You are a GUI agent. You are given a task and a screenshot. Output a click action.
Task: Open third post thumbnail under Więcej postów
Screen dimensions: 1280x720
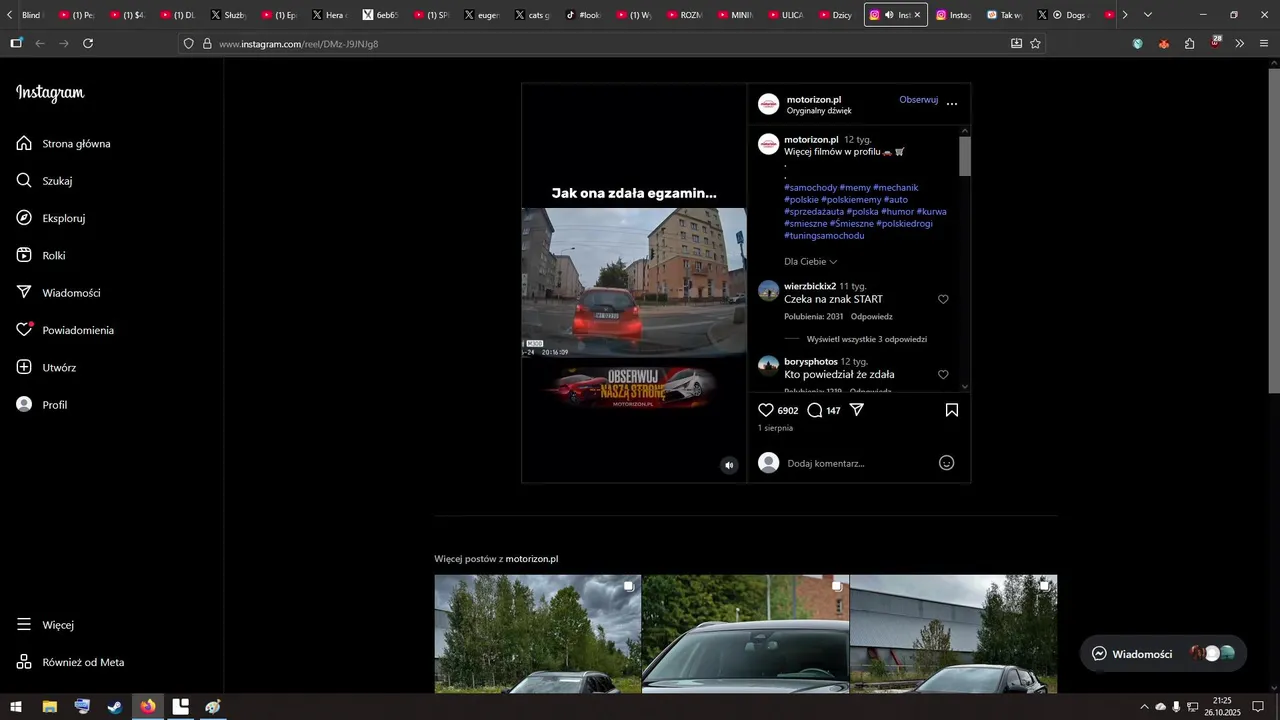953,634
